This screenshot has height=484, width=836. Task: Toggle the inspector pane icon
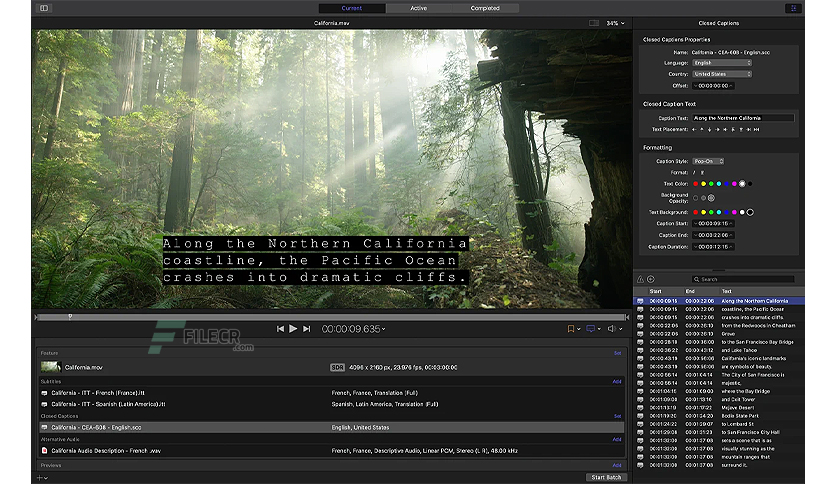coord(793,8)
